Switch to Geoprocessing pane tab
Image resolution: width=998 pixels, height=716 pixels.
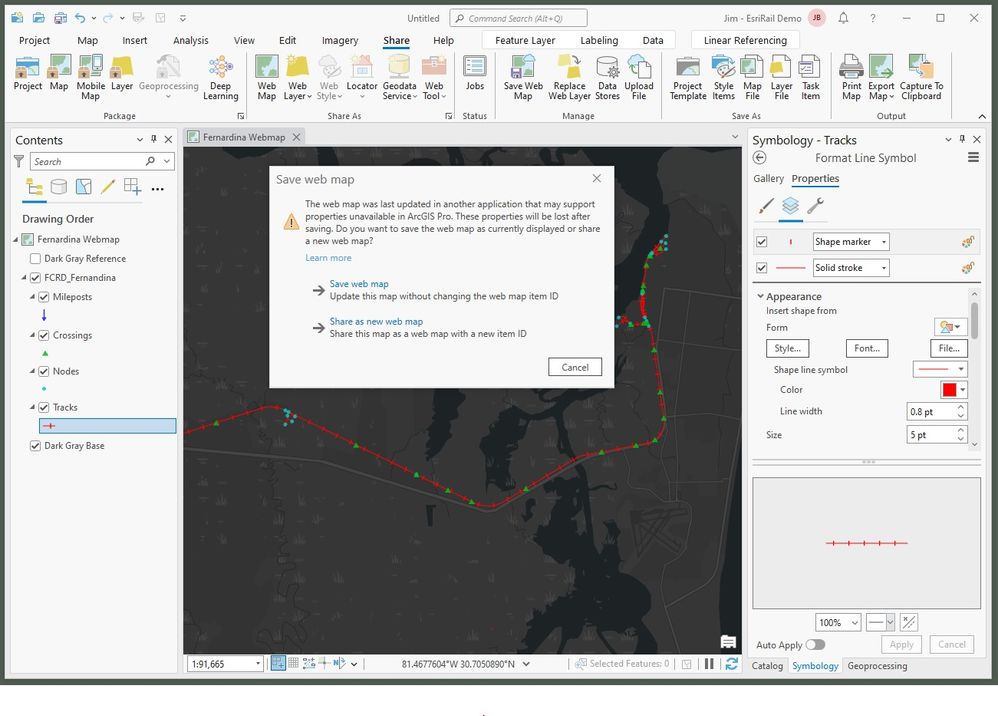tap(877, 666)
